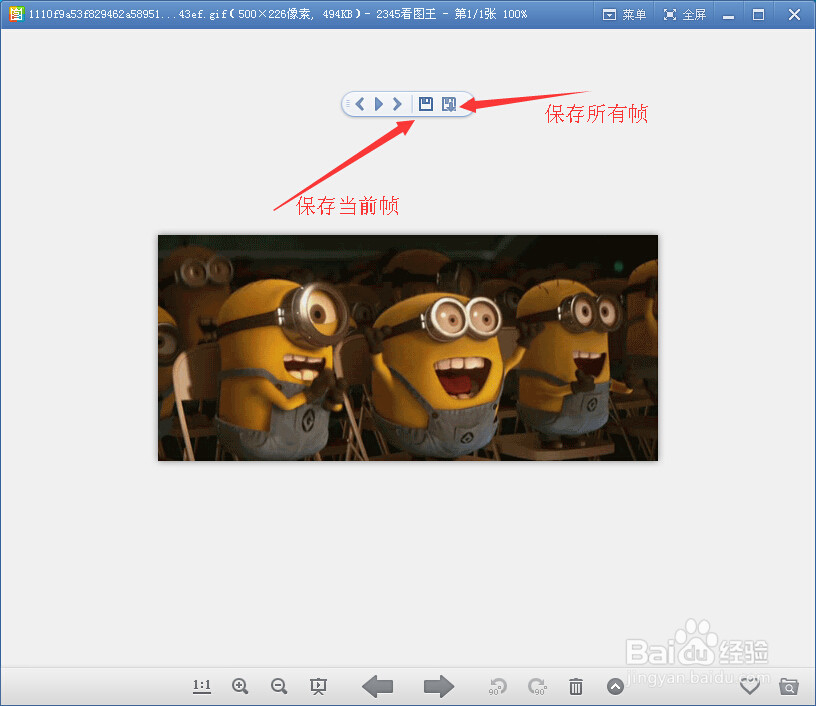Favorite the image with the heart icon
This screenshot has width=816, height=706.
750,686
